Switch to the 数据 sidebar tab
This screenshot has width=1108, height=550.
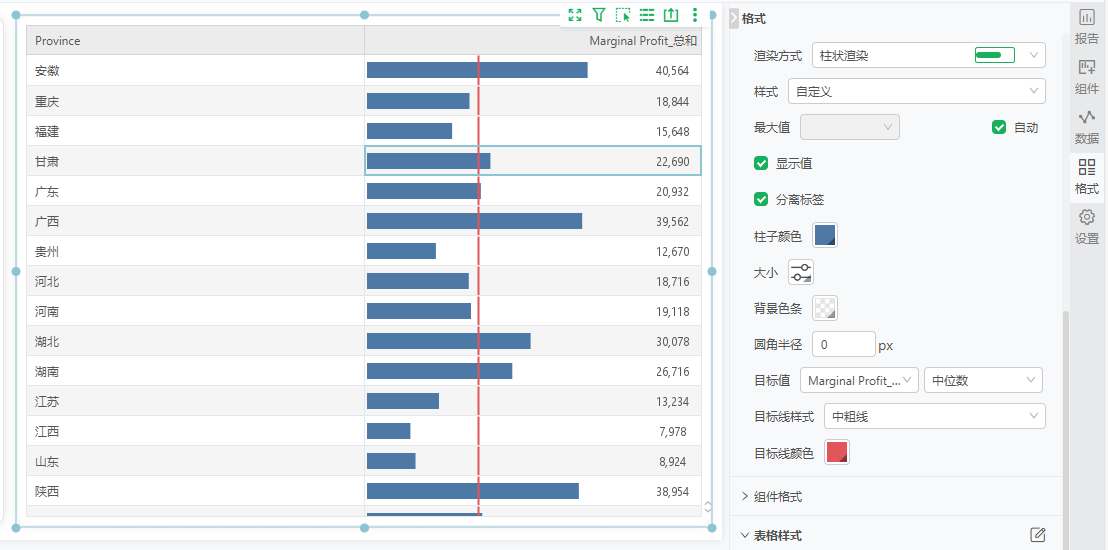point(1087,127)
